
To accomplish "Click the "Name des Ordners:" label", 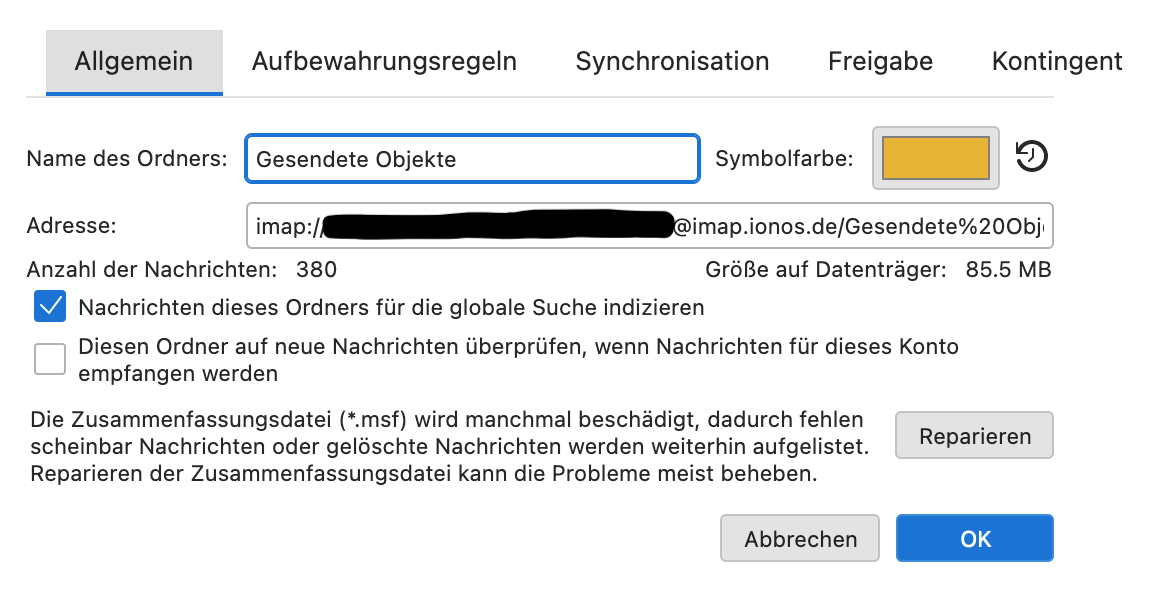I will coord(127,159).
